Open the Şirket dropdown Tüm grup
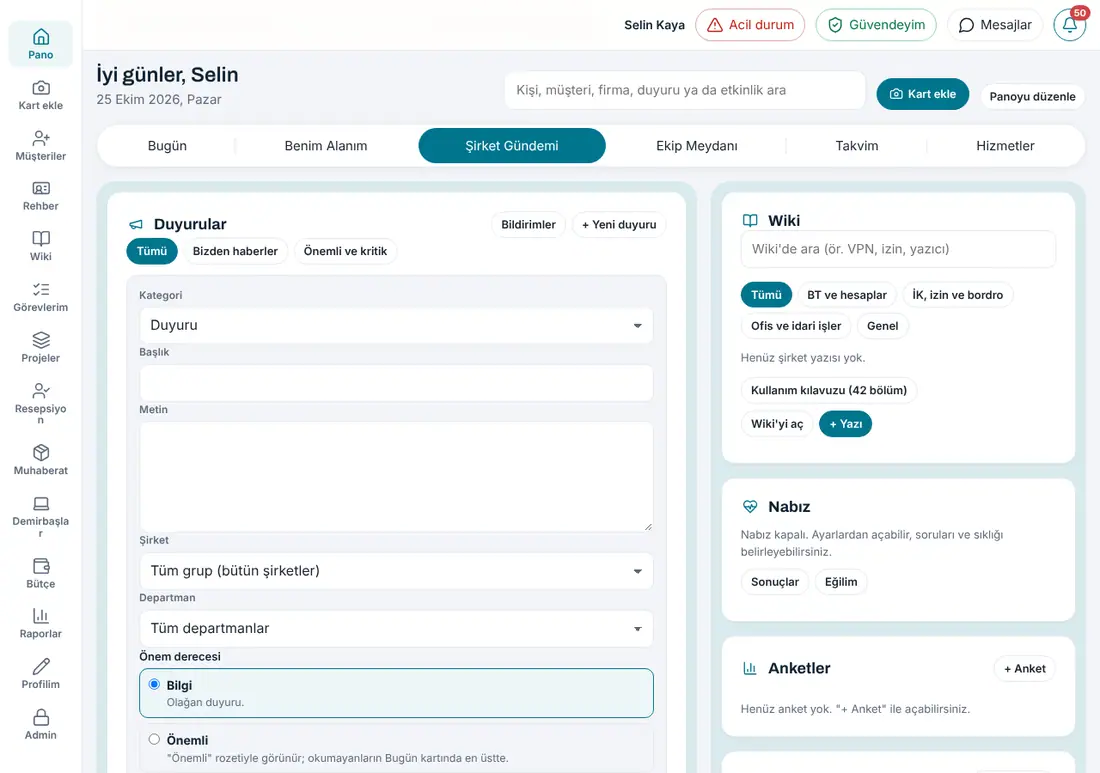This screenshot has height=773, width=1100. (396, 571)
